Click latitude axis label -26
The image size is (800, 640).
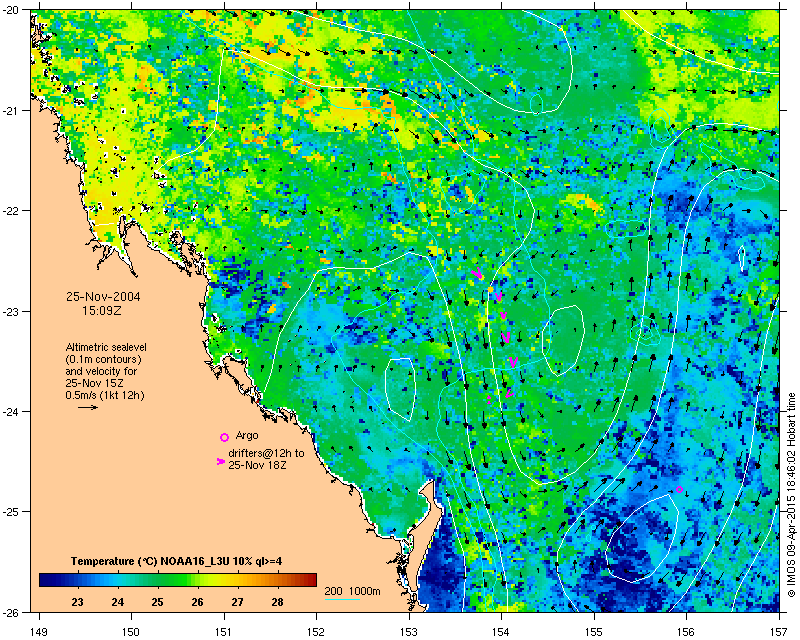[11, 612]
